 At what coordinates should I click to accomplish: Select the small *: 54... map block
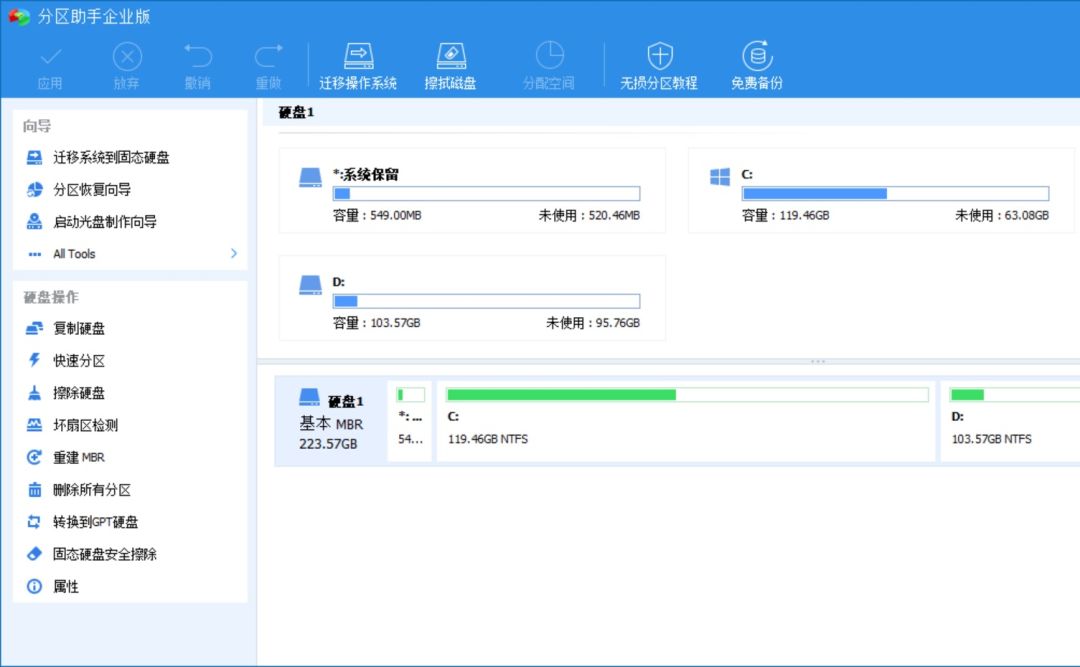coord(410,421)
